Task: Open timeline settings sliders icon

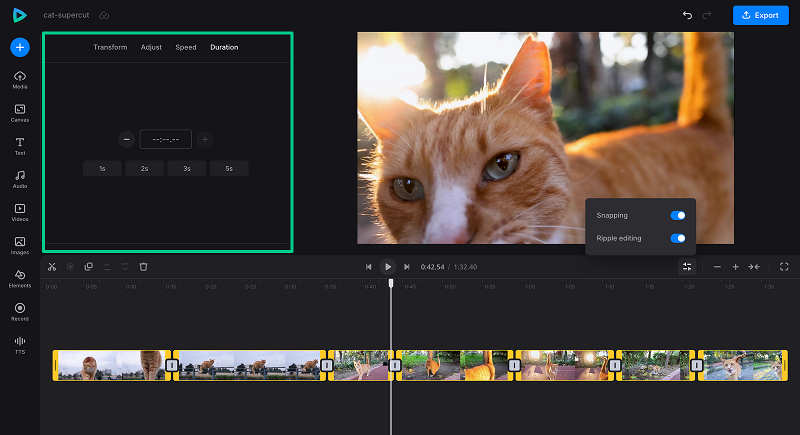Action: [x=687, y=267]
